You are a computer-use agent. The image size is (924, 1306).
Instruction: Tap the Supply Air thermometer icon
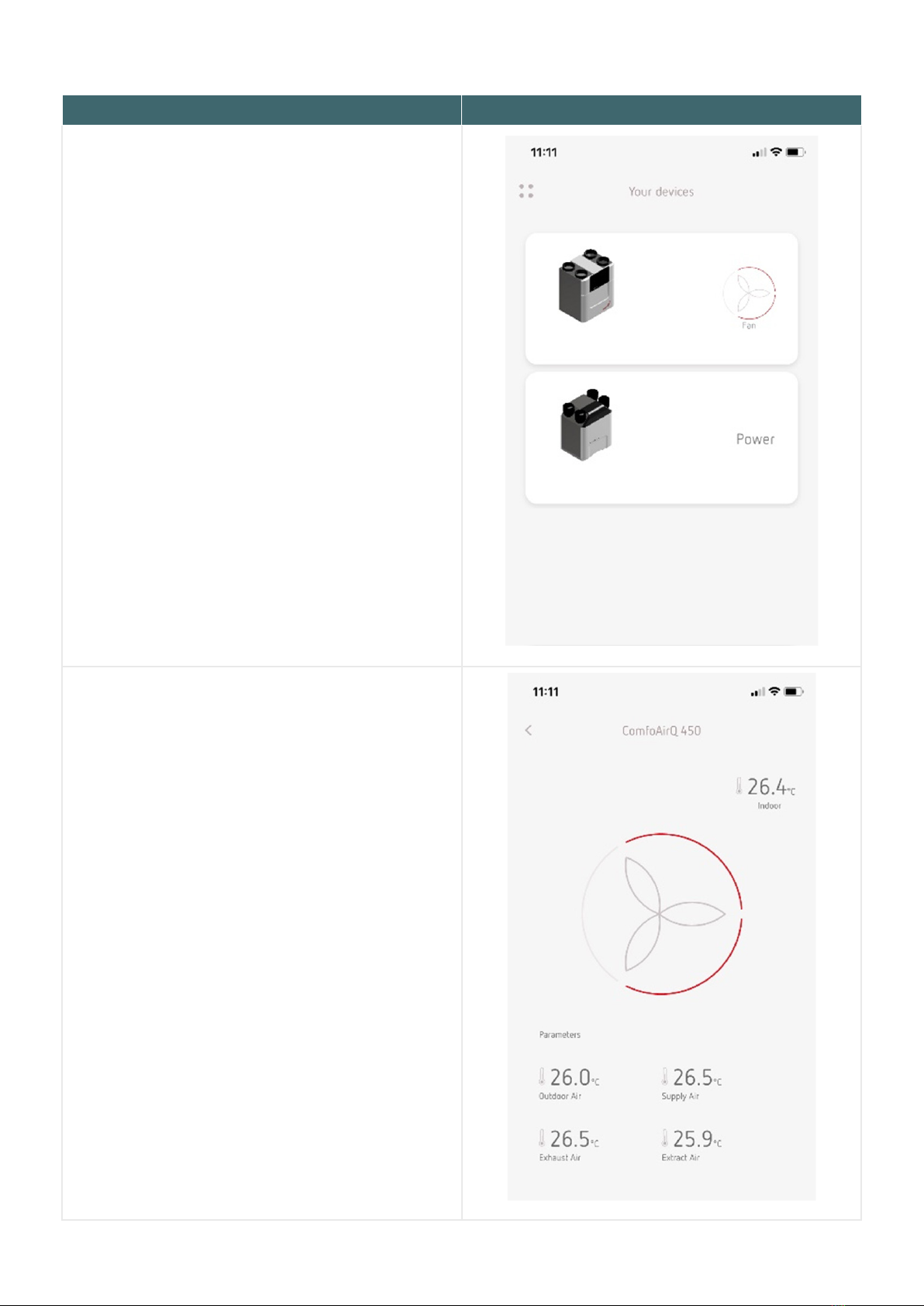pos(664,1076)
